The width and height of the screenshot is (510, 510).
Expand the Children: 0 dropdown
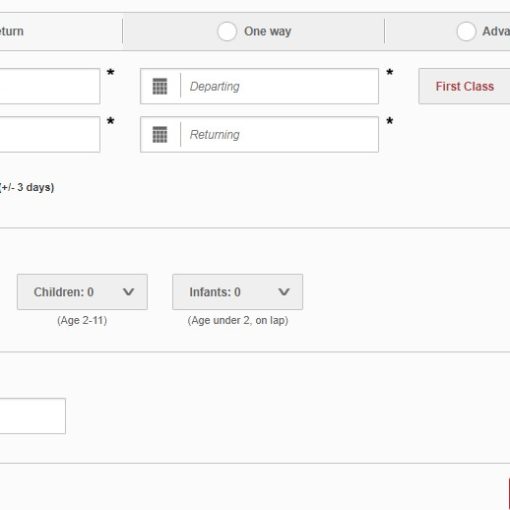pyautogui.click(x=82, y=292)
